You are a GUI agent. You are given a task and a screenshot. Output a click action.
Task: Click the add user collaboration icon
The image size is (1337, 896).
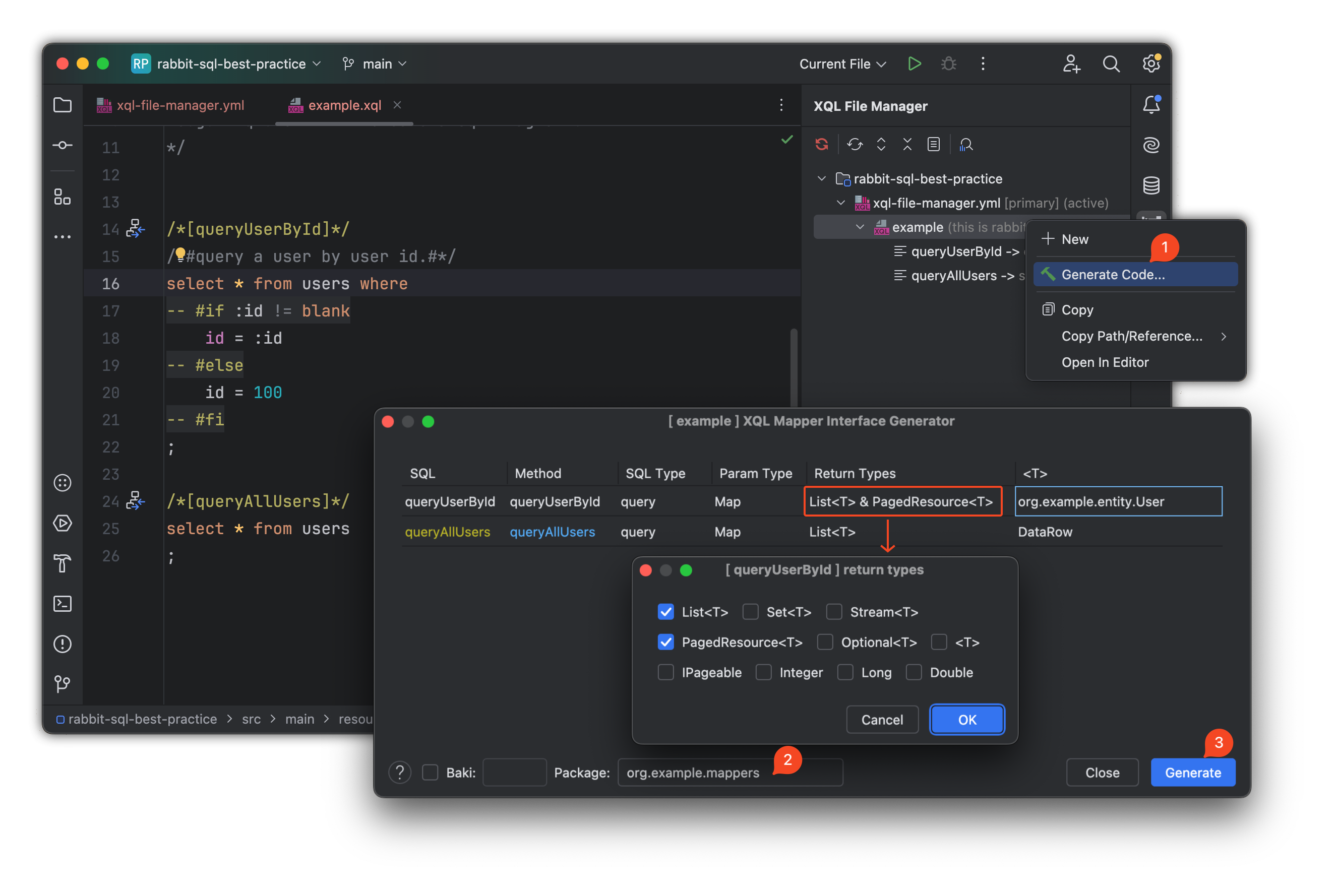click(x=1071, y=63)
